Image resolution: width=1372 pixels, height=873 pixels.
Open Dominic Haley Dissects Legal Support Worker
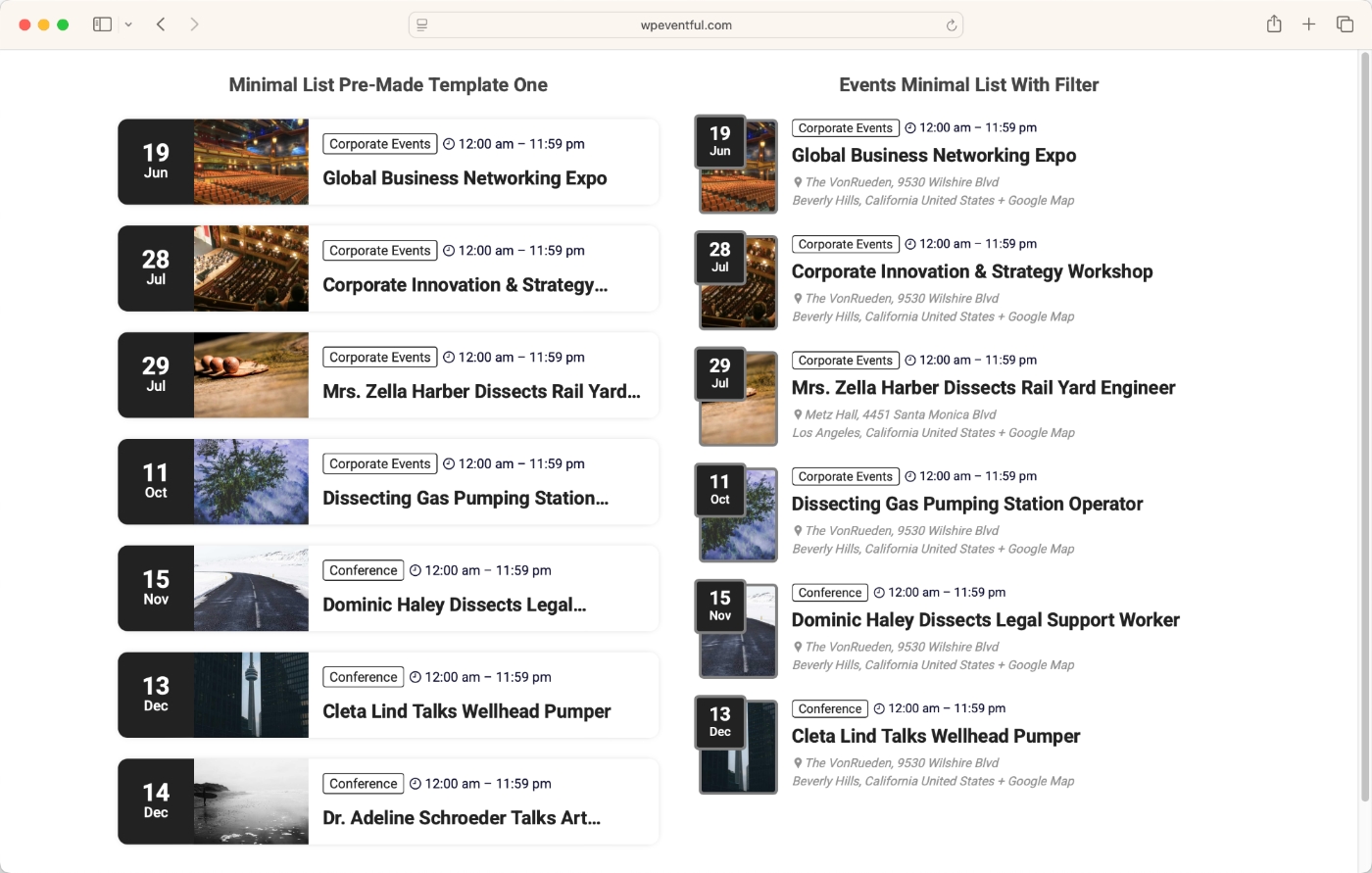pos(986,620)
